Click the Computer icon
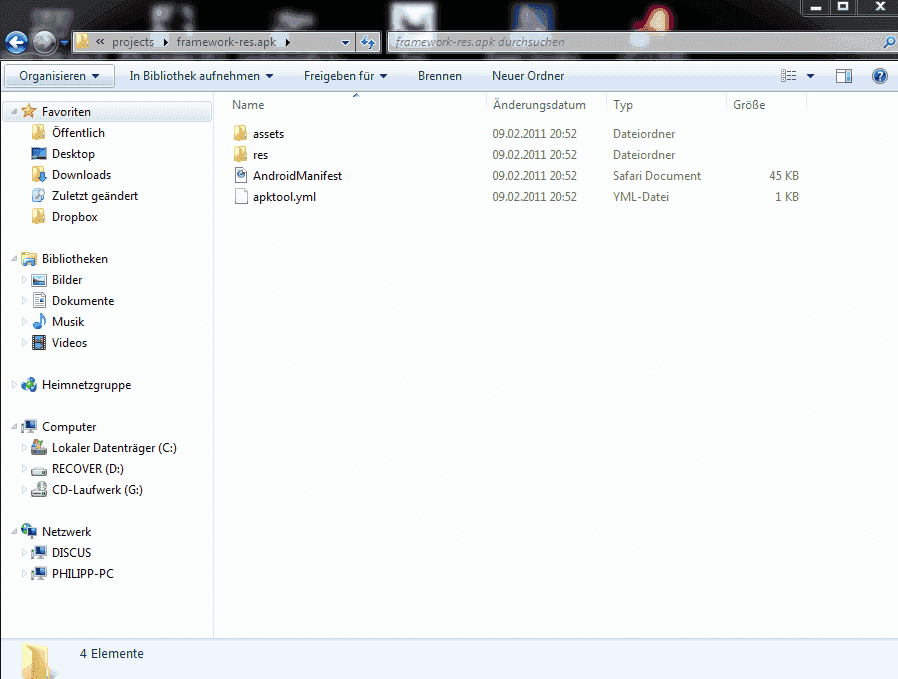 coord(29,427)
